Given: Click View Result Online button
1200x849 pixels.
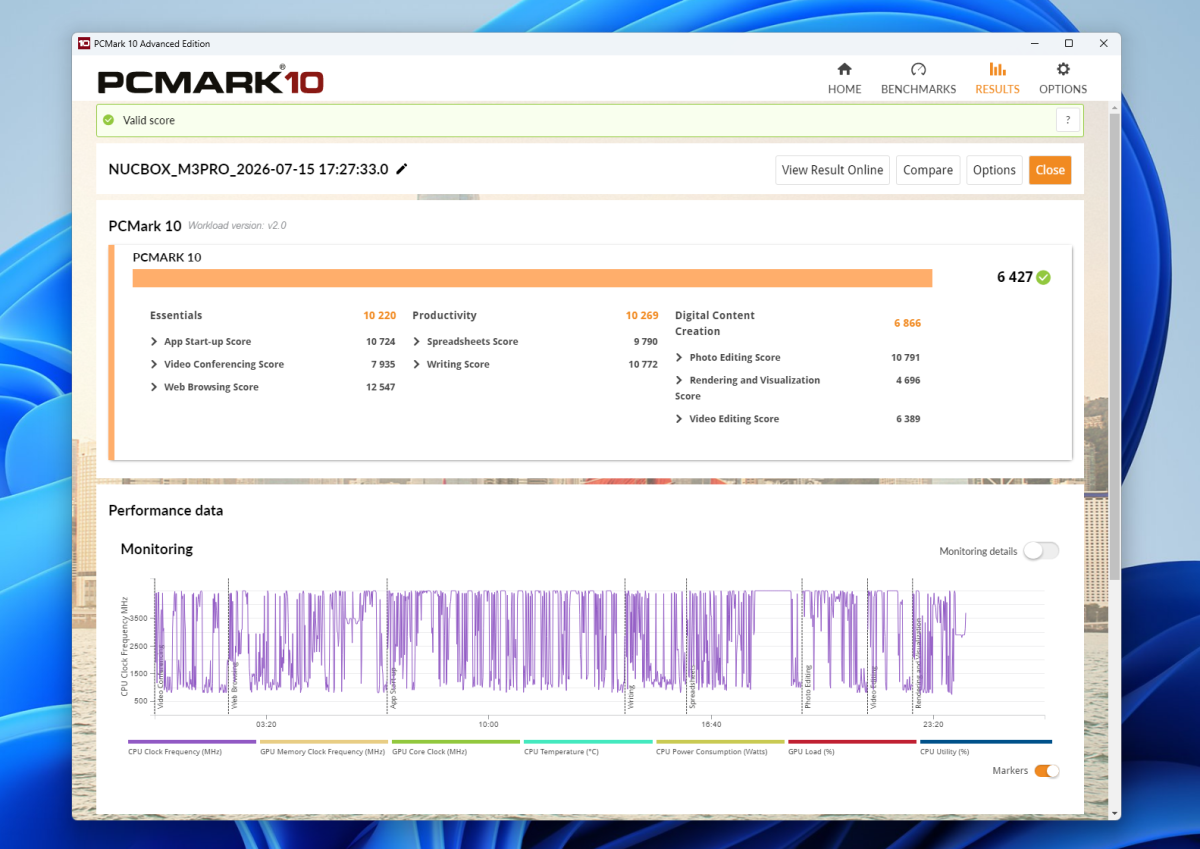Looking at the screenshot, I should click(x=832, y=170).
